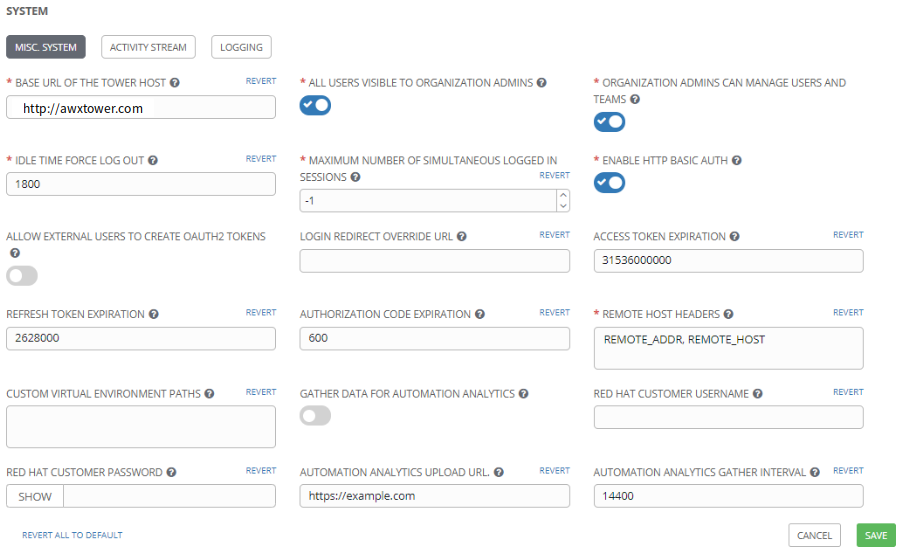Focus the Custom Virtual Environment Paths text area

(x=141, y=427)
